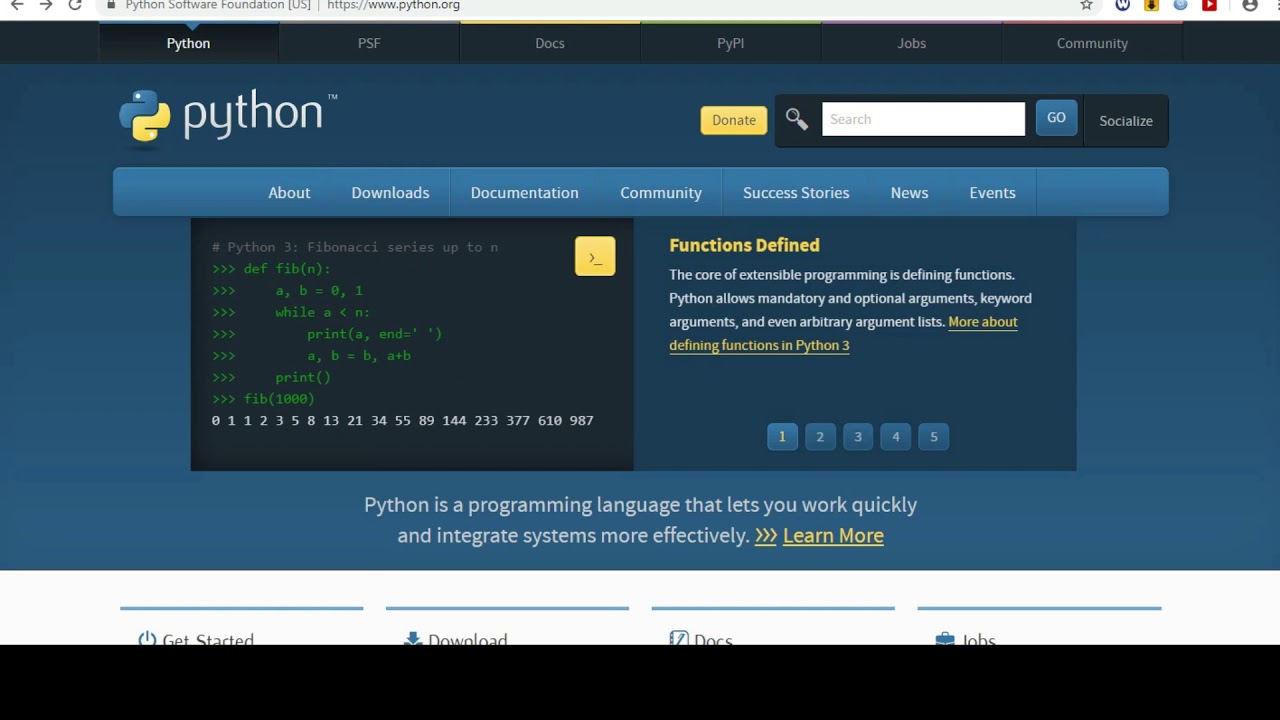
Task: Click the Learn More link
Action: pos(833,536)
